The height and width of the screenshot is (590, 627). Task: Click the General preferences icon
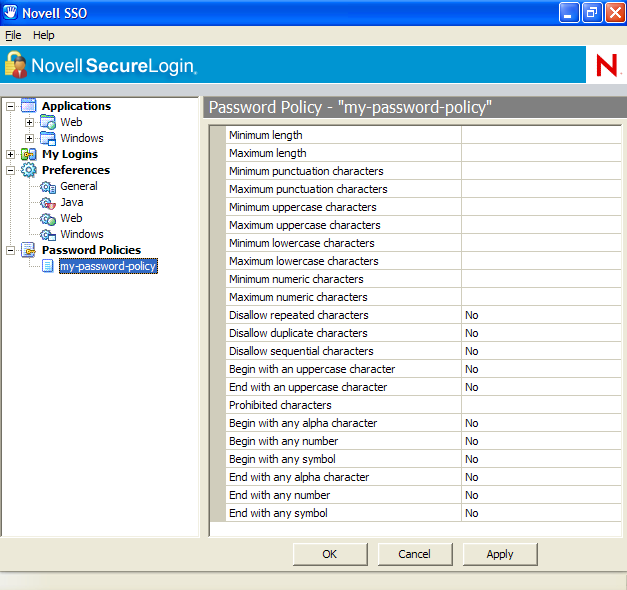(47, 186)
